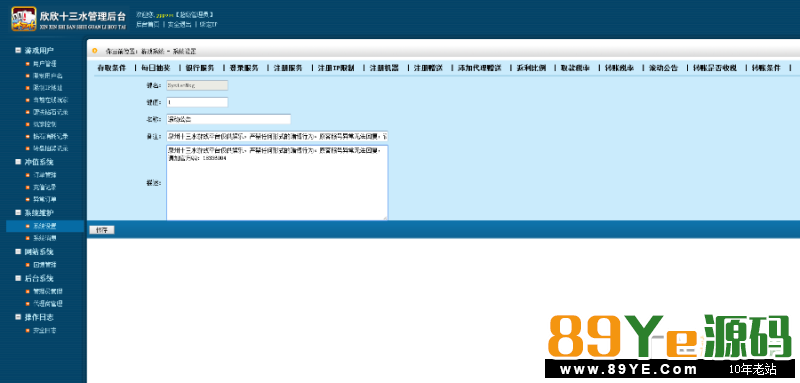Click inside the large description textarea

277,183
